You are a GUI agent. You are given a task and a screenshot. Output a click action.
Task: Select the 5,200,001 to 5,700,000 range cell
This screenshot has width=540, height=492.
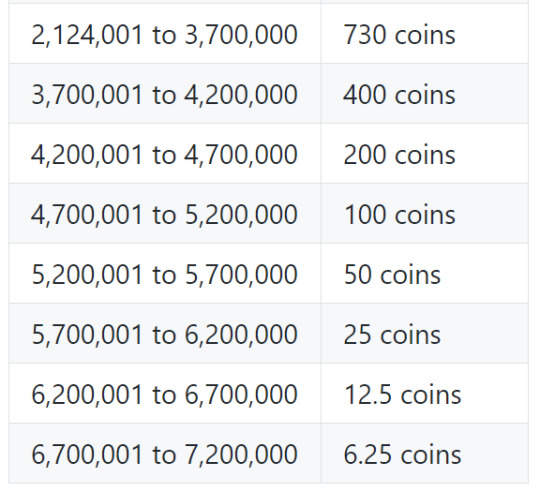(165, 274)
